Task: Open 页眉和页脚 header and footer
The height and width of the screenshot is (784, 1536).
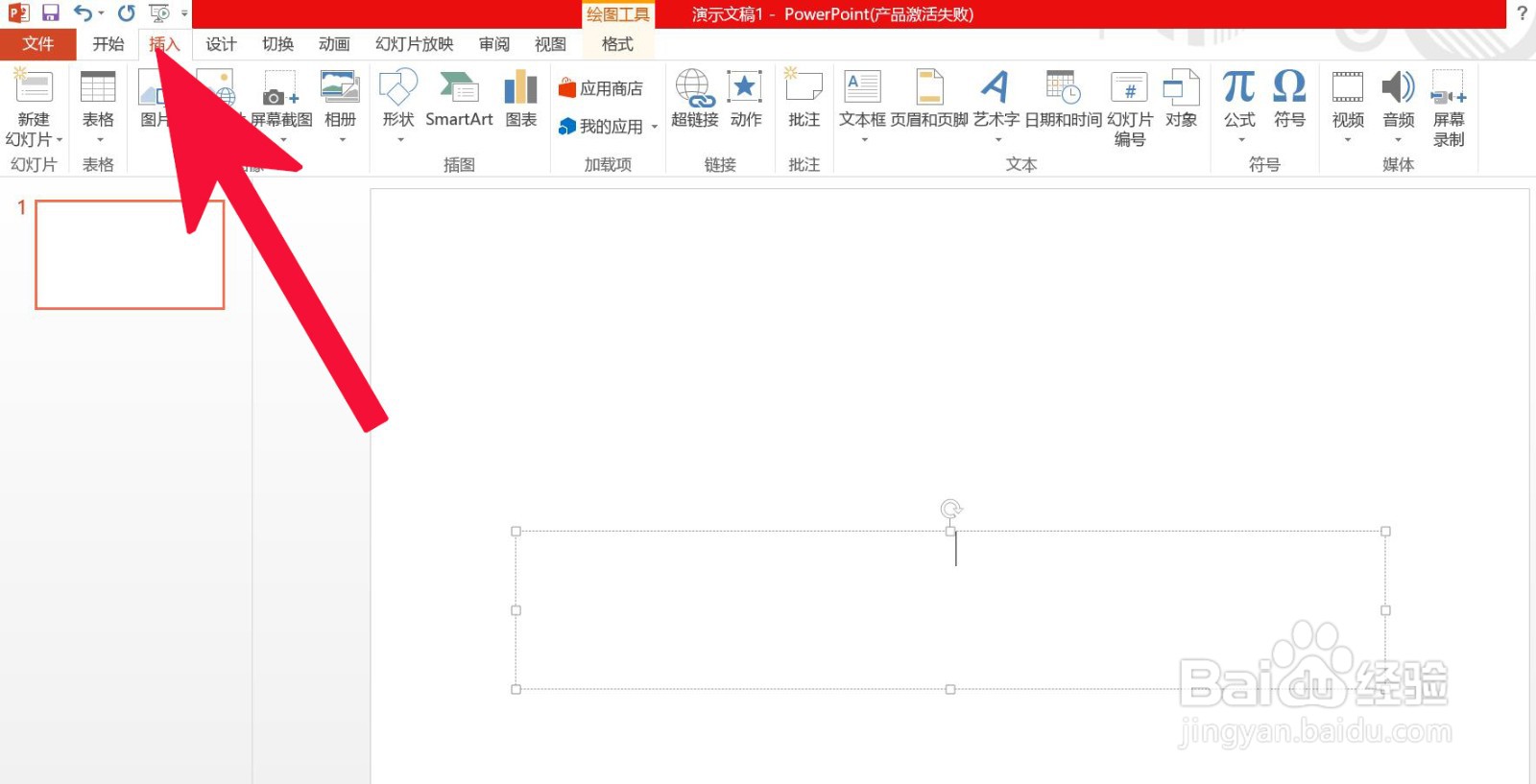Action: [929, 100]
